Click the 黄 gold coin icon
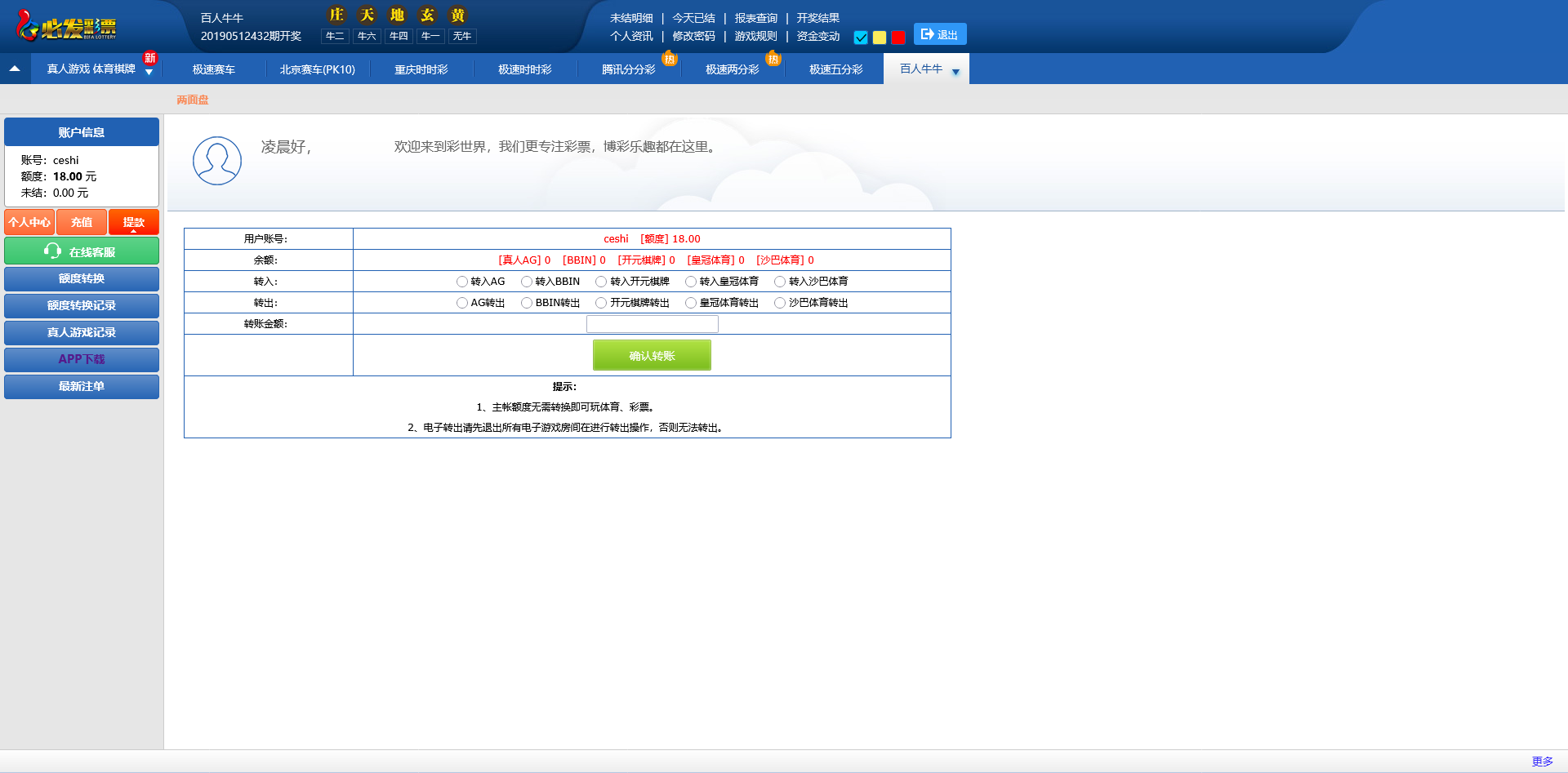 pos(458,15)
